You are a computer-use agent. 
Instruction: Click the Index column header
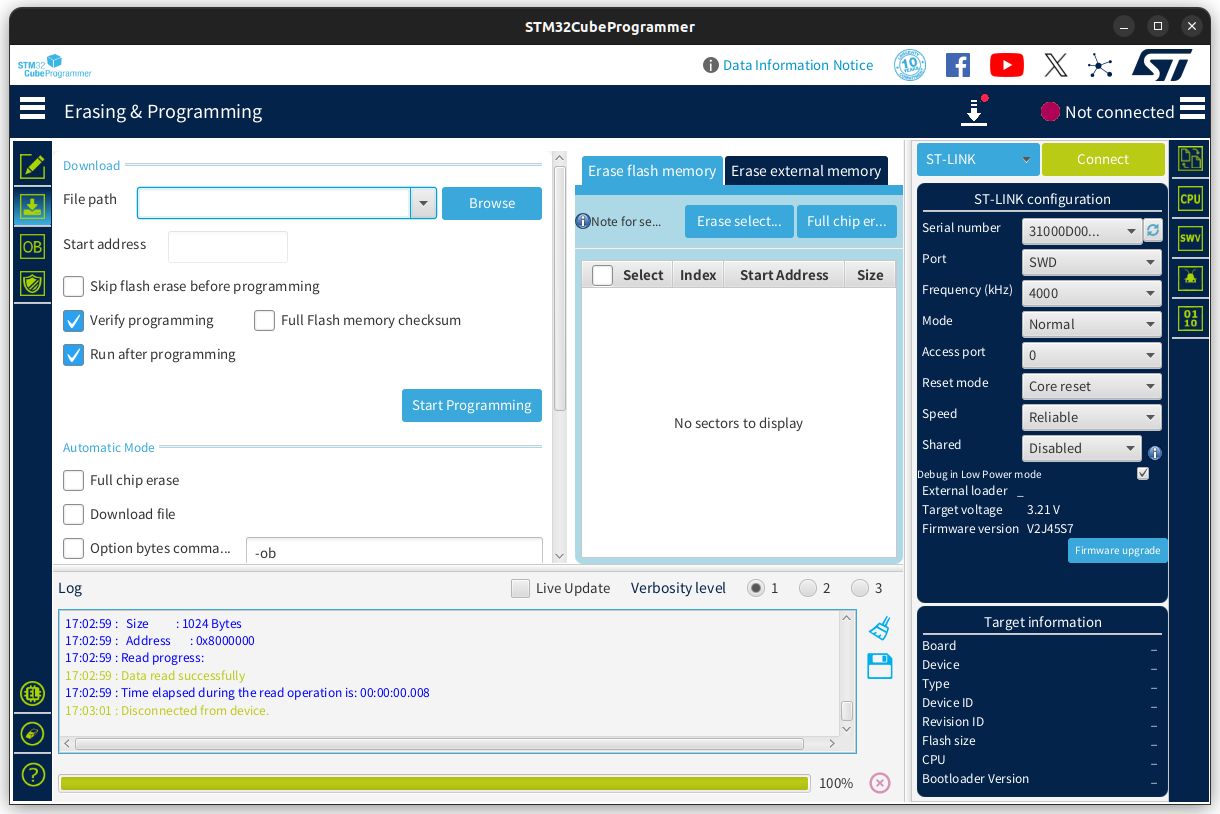tap(698, 275)
